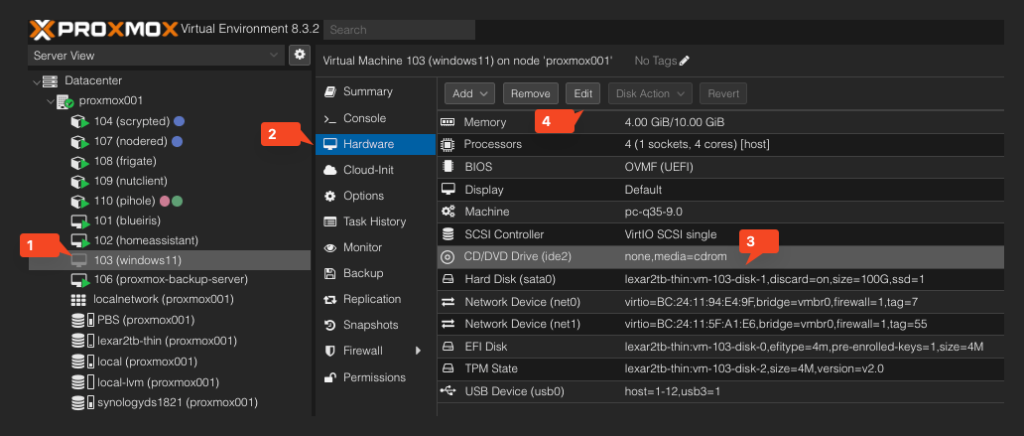Viewport: 1024px width, 436px height.
Task: Open the Permissions tab
Action: (376, 377)
